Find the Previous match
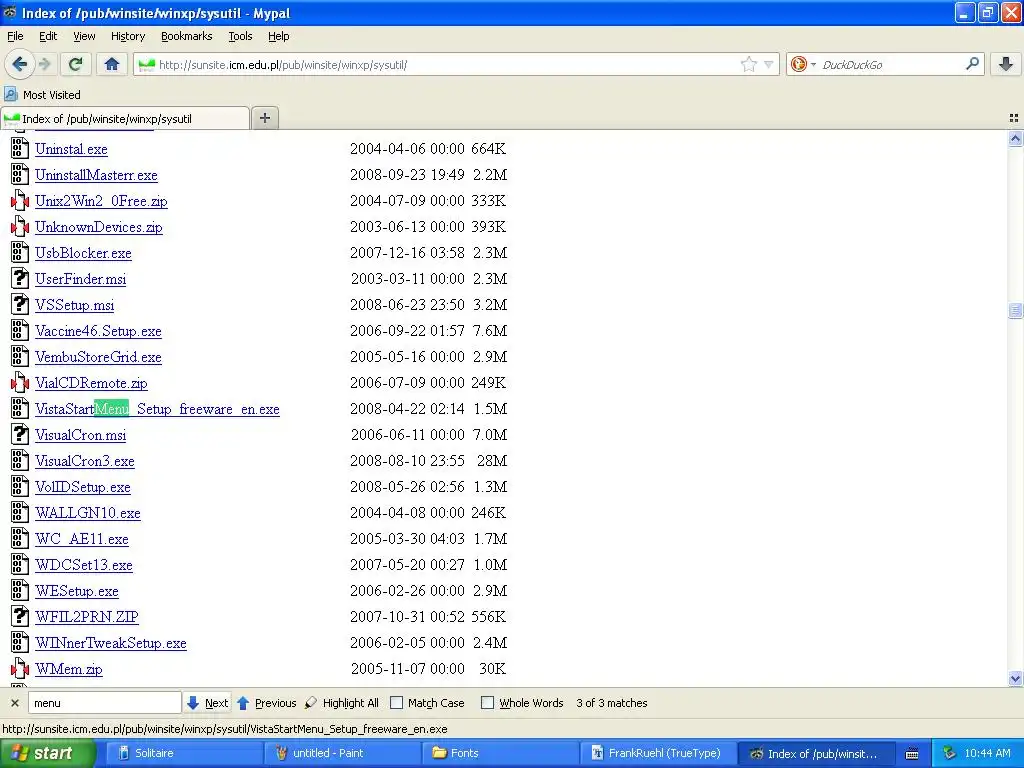The image size is (1024, 768). tap(266, 703)
